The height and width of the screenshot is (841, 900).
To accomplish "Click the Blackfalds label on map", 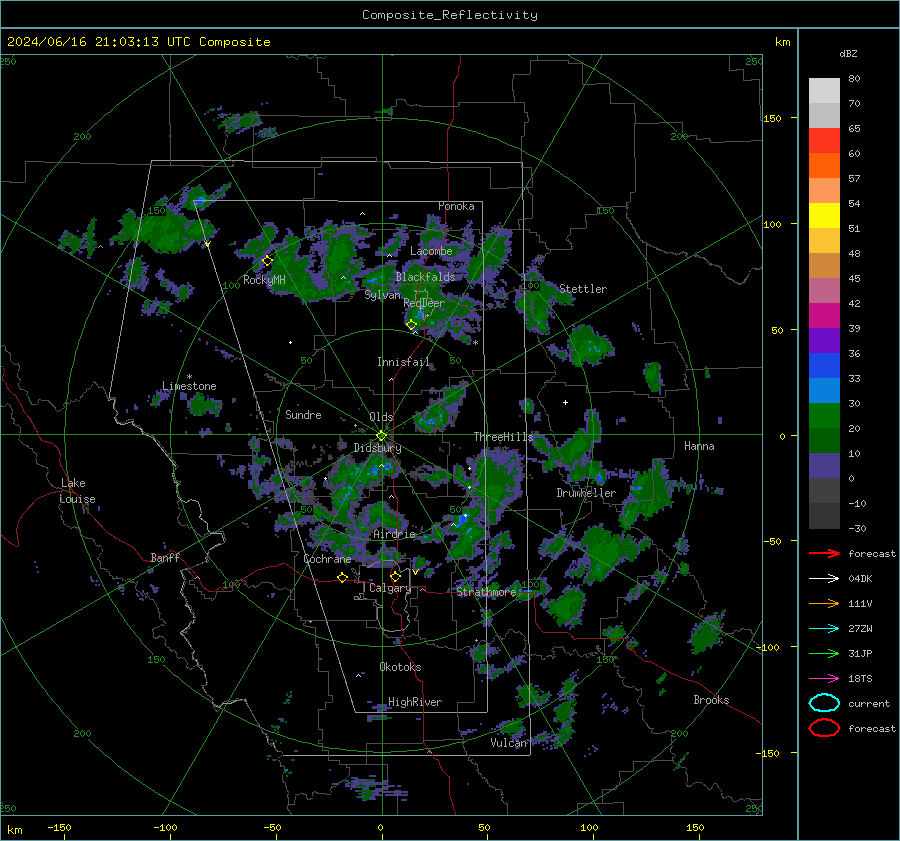I will pos(425,277).
